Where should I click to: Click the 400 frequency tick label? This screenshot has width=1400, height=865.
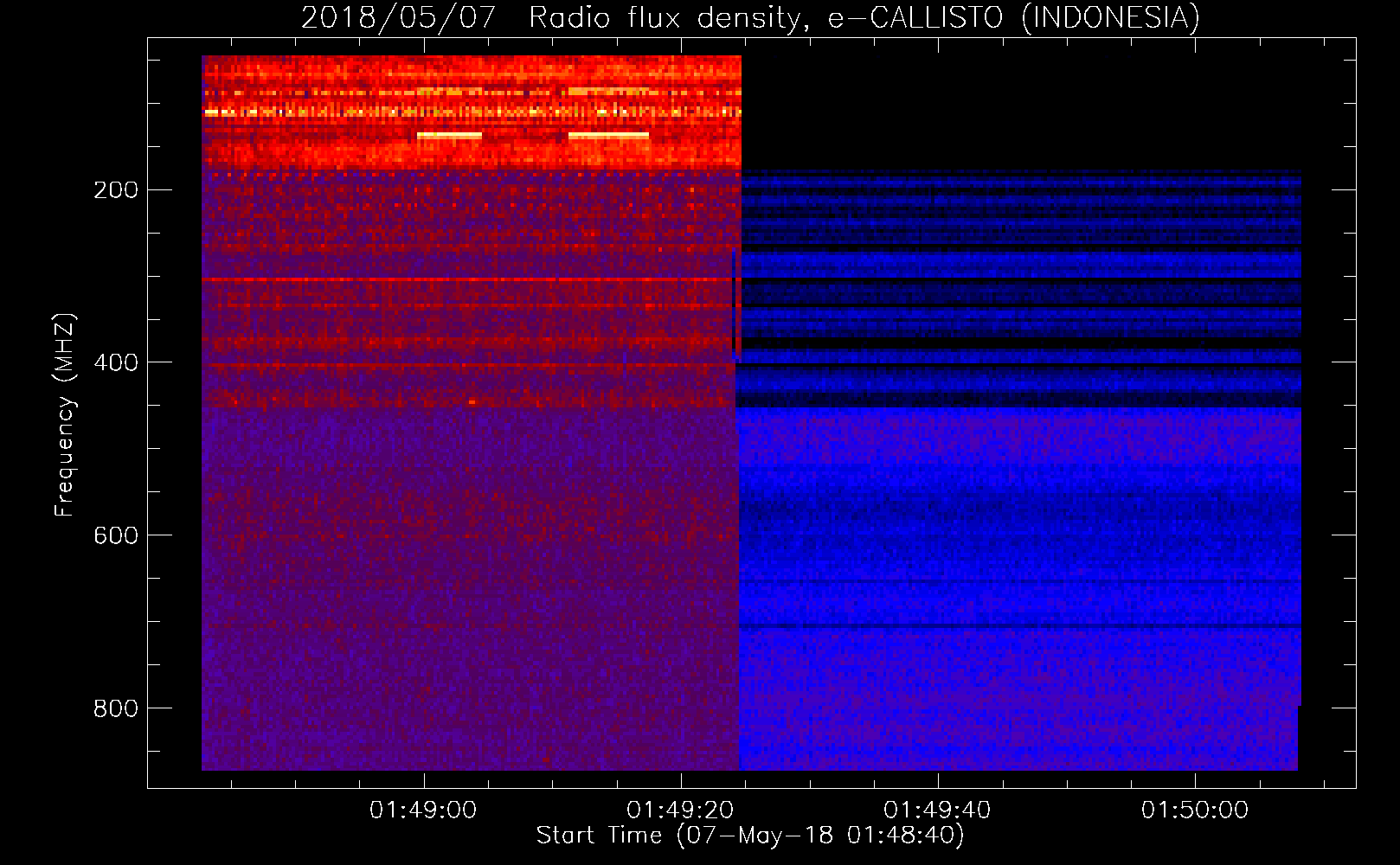116,362
